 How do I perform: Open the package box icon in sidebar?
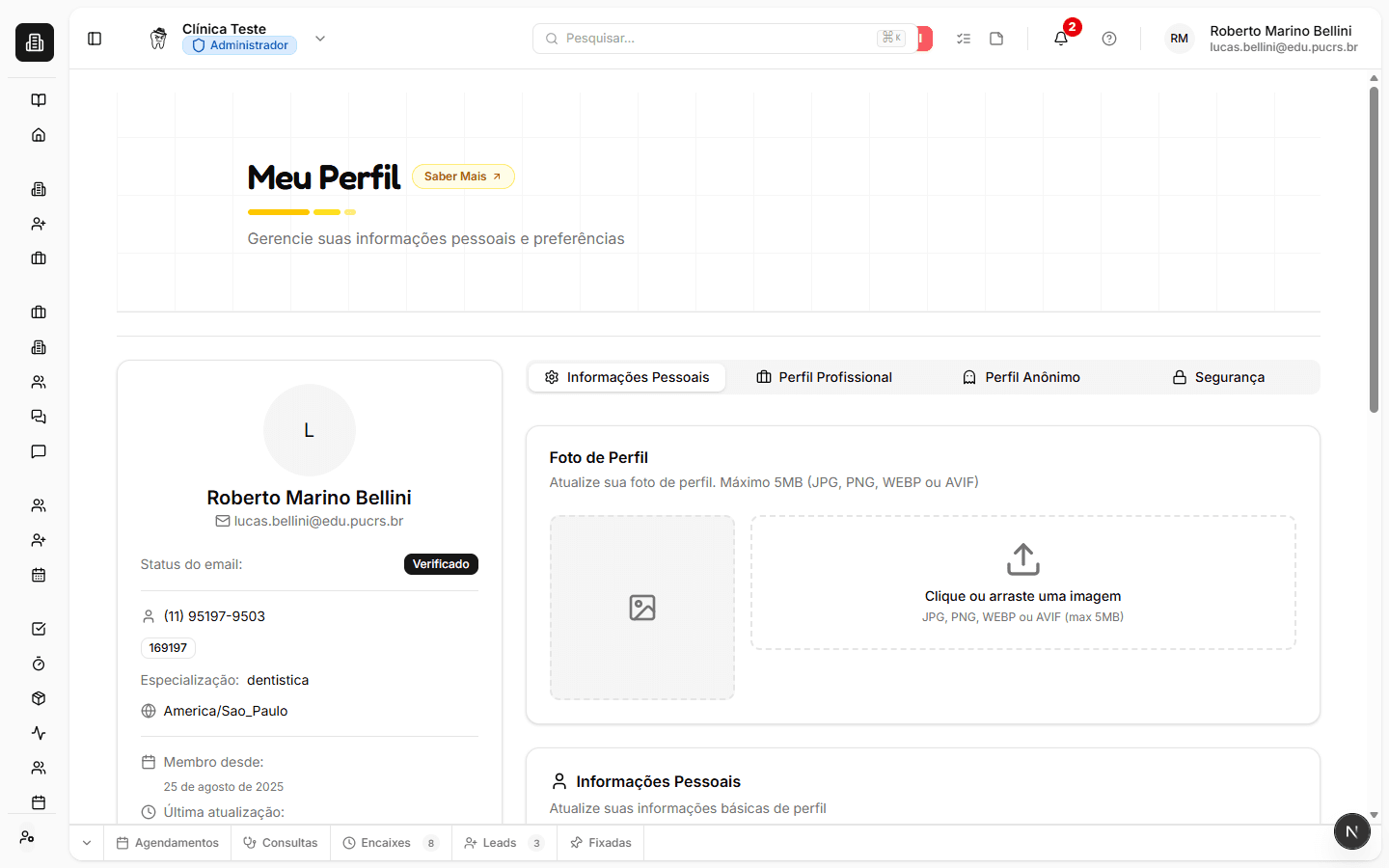pyautogui.click(x=38, y=697)
